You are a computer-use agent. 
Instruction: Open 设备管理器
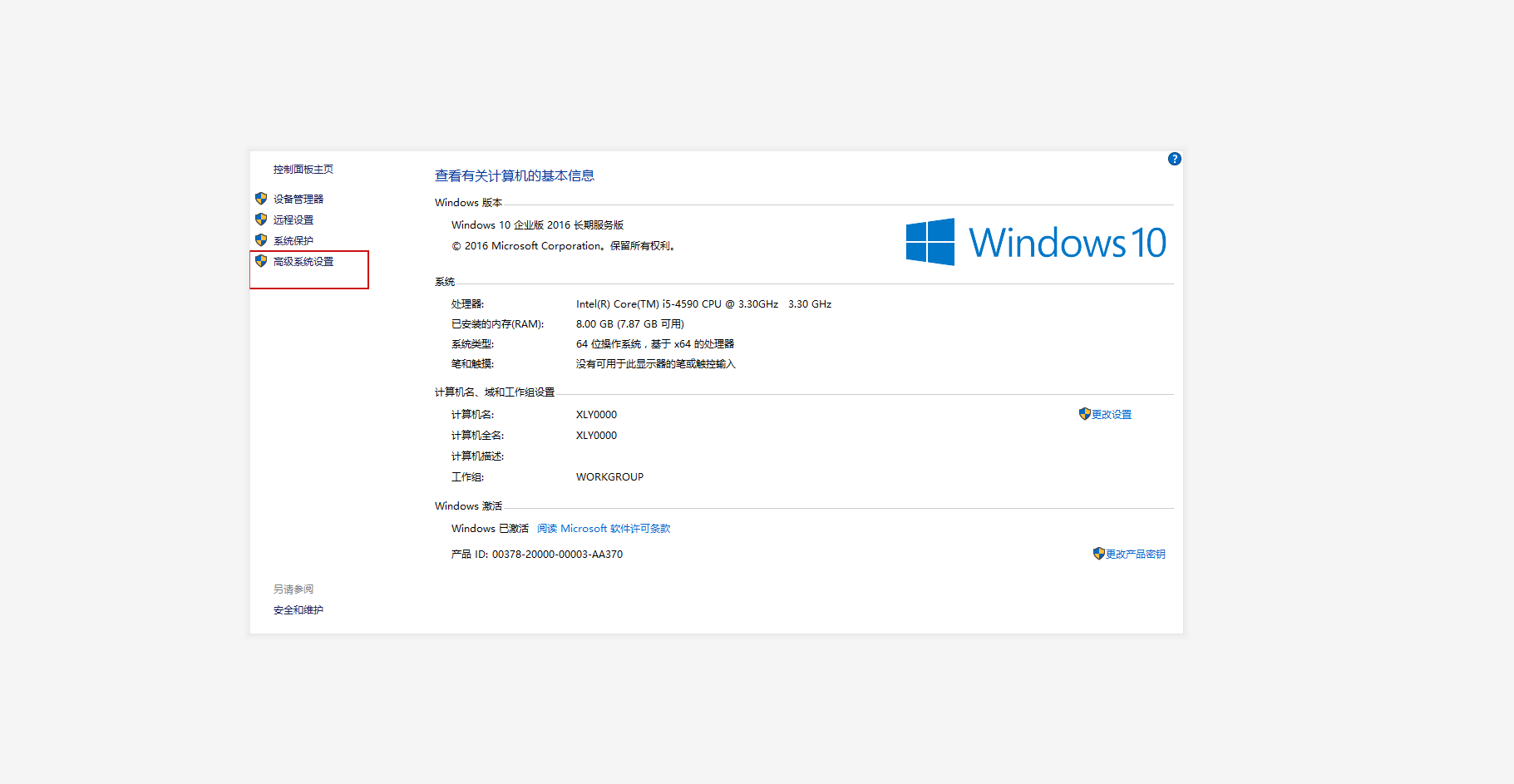[298, 200]
